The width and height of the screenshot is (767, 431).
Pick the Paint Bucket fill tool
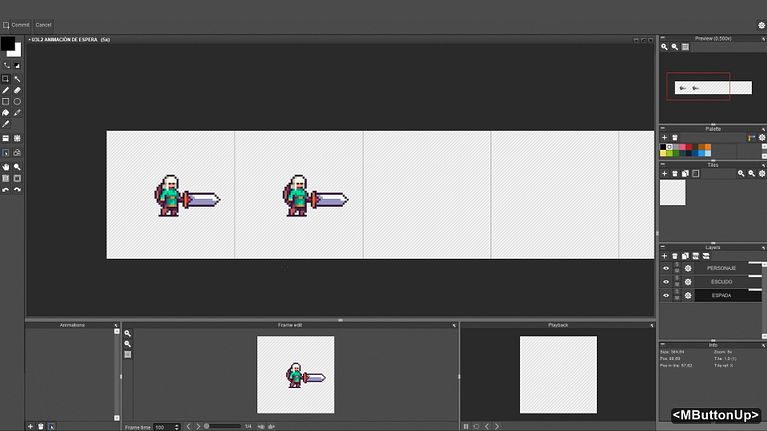[6, 113]
